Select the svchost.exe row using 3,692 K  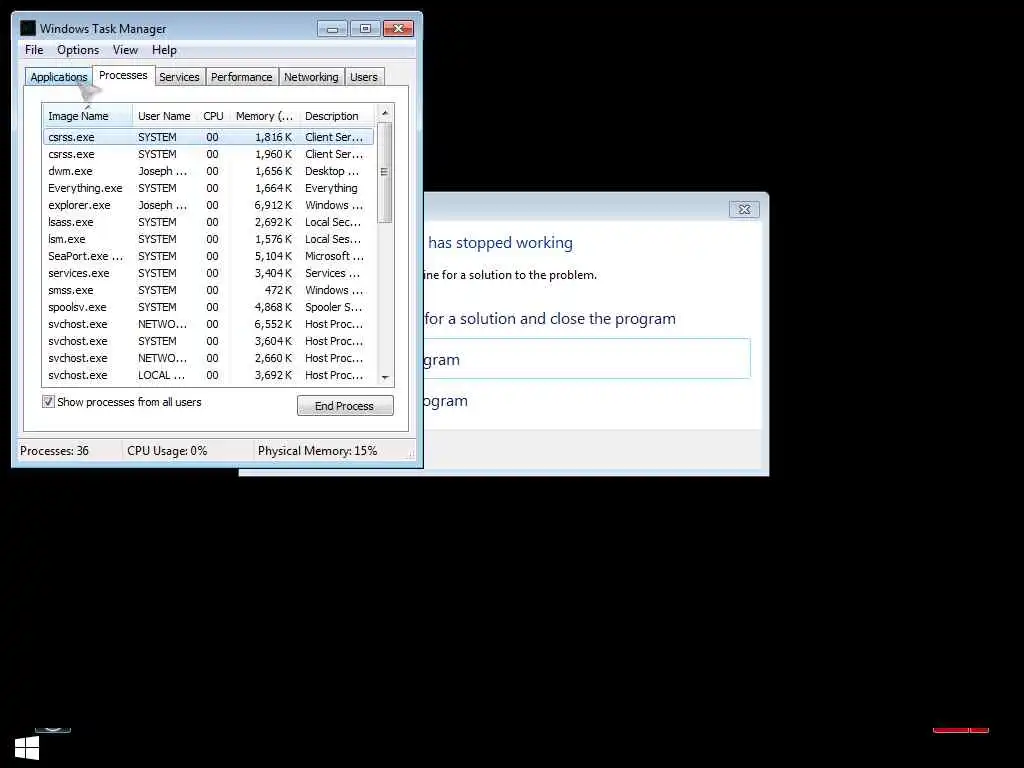[208, 375]
